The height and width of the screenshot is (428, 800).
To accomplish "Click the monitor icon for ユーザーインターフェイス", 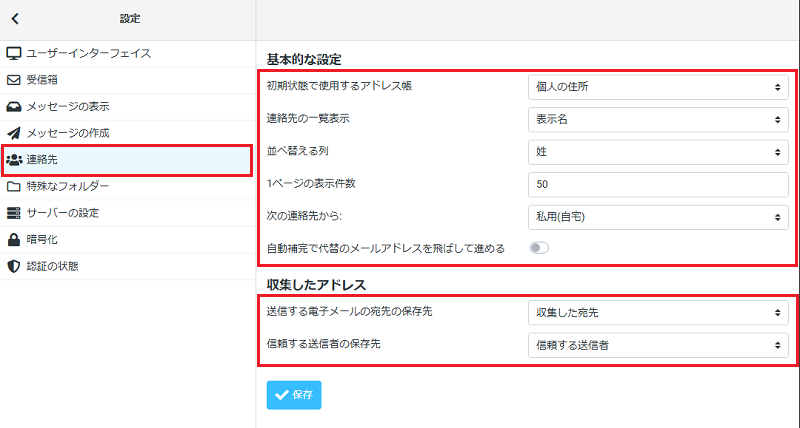I will pyautogui.click(x=14, y=54).
